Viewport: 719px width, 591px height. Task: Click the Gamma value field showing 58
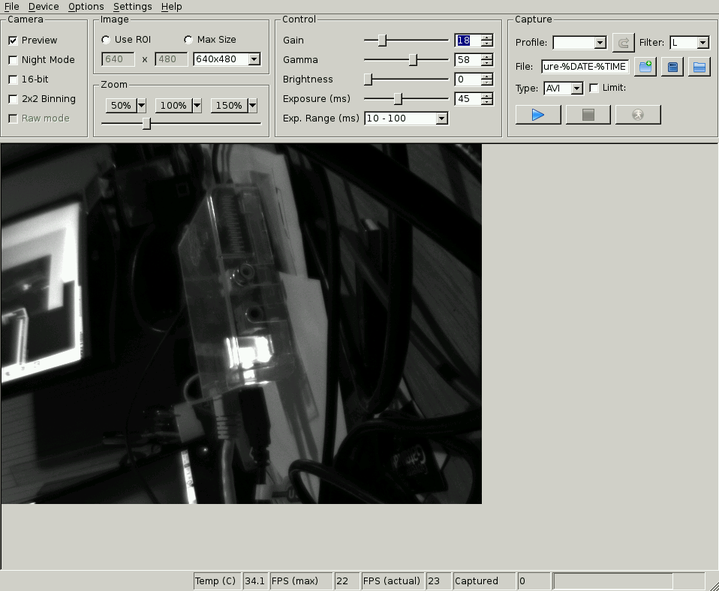[x=468, y=60]
